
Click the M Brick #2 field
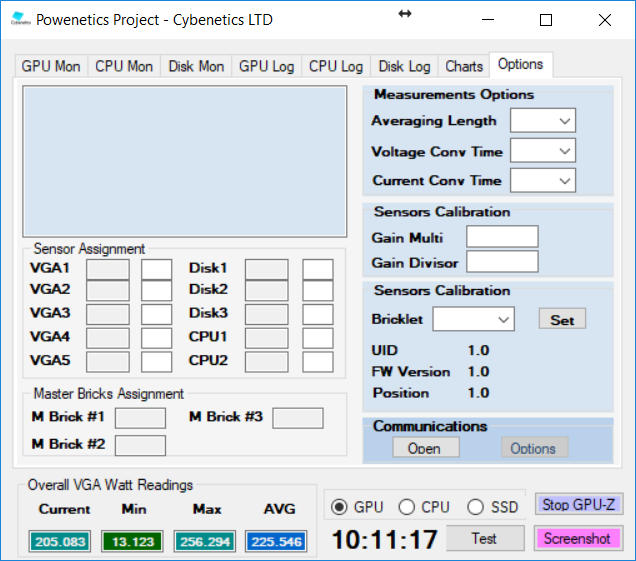click(x=140, y=445)
